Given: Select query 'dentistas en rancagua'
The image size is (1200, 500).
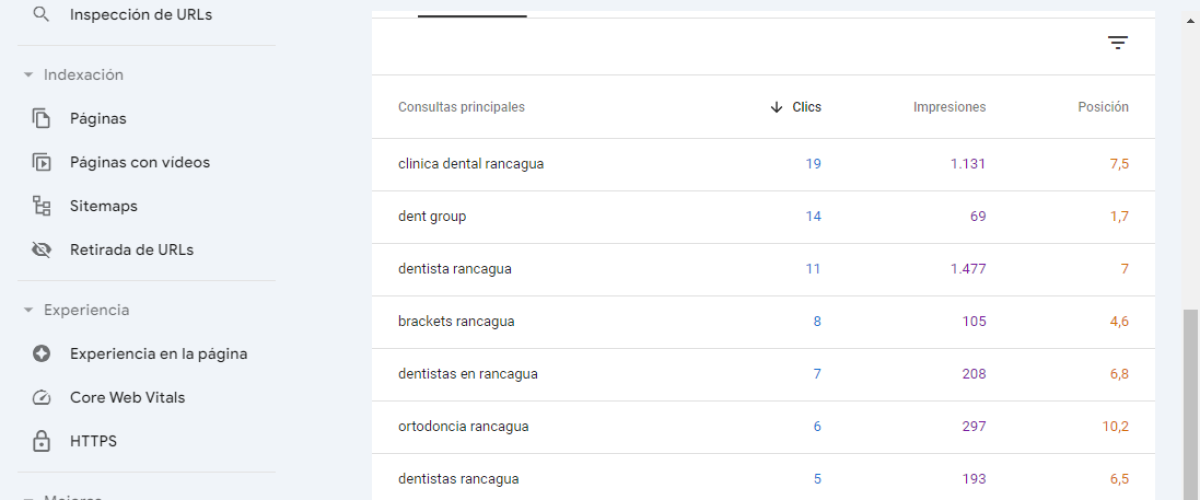Looking at the screenshot, I should click(x=468, y=374).
